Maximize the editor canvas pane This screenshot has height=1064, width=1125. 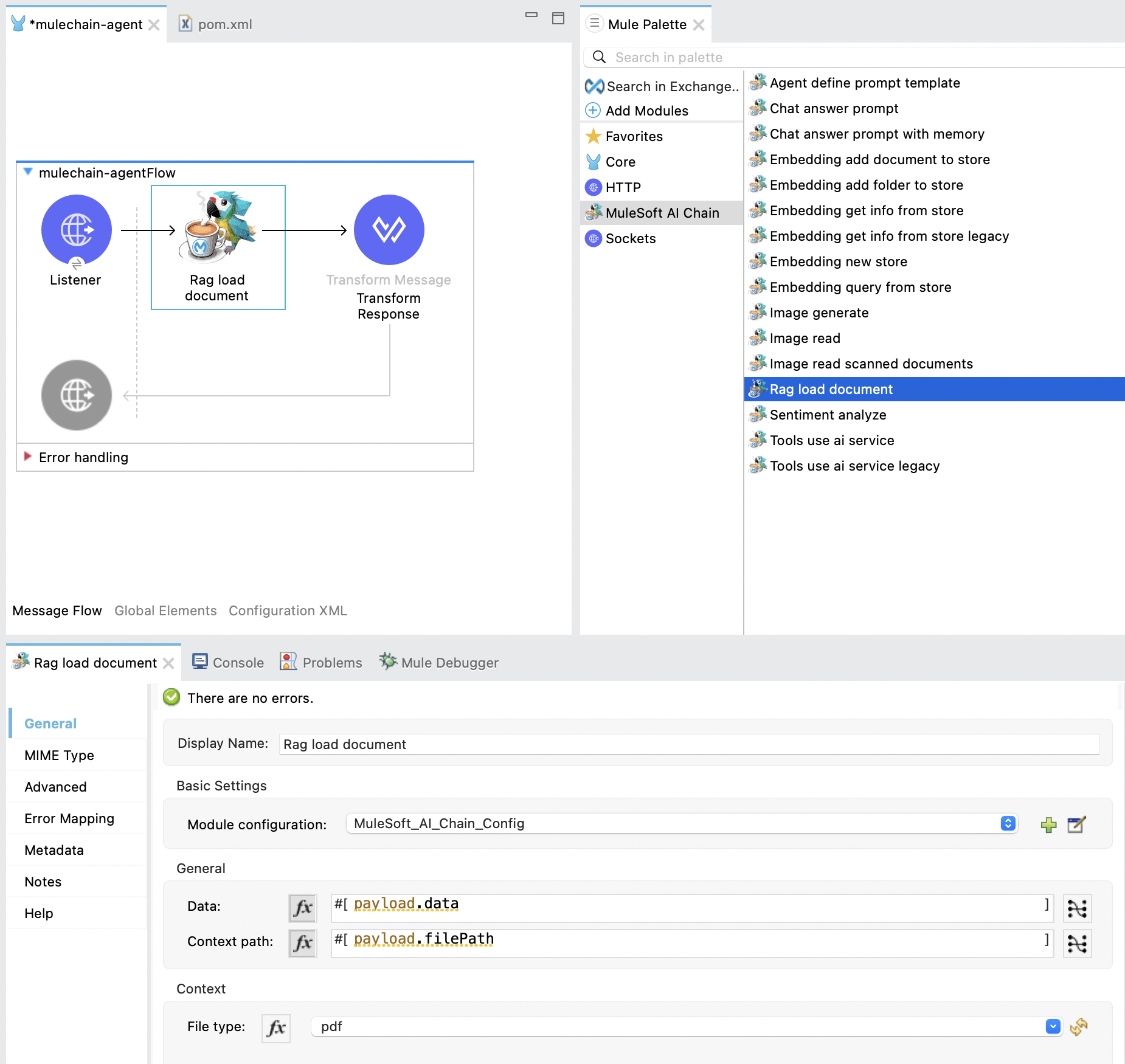click(x=558, y=18)
